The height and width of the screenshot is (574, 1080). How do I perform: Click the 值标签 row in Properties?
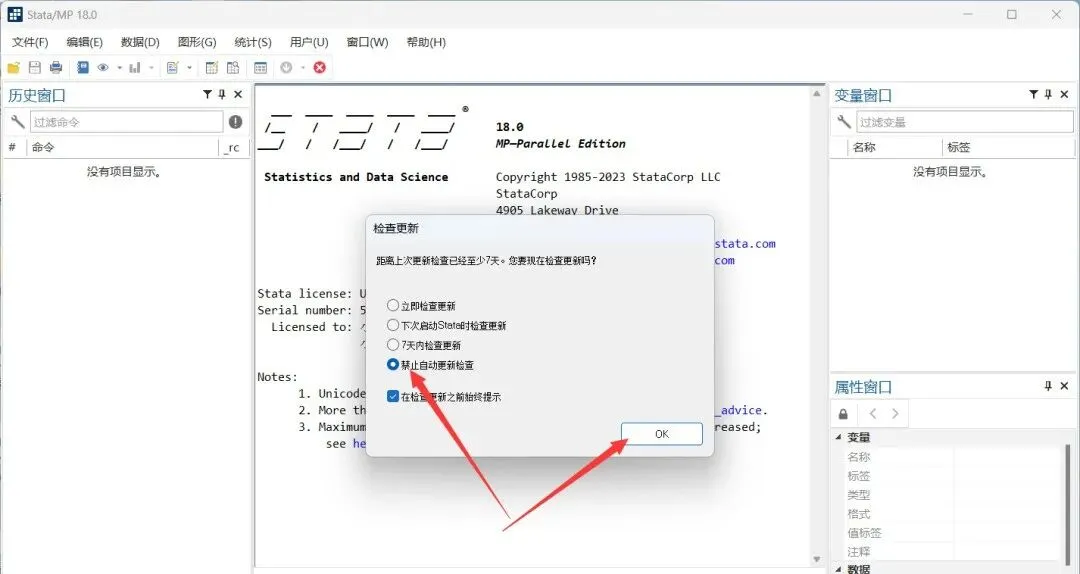point(951,533)
